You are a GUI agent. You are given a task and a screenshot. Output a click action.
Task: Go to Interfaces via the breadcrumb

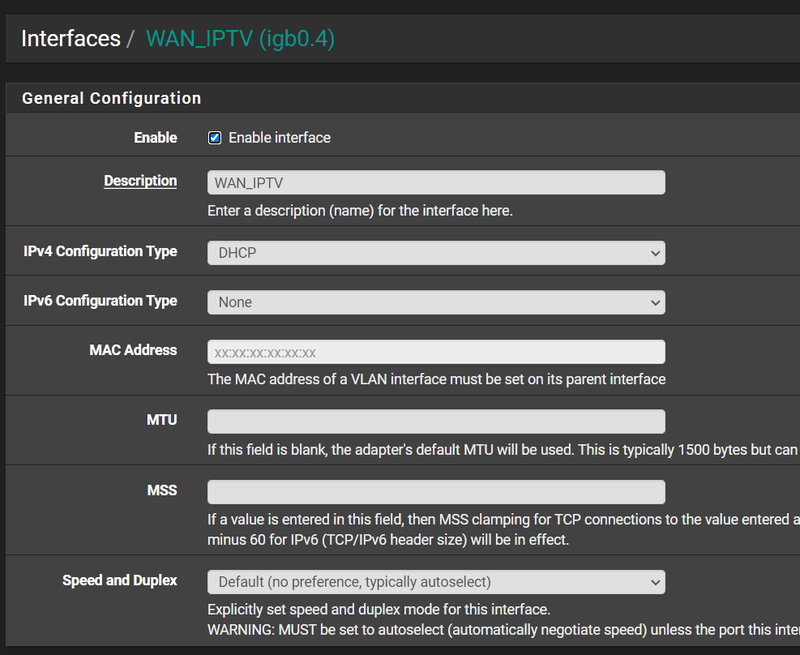click(70, 39)
